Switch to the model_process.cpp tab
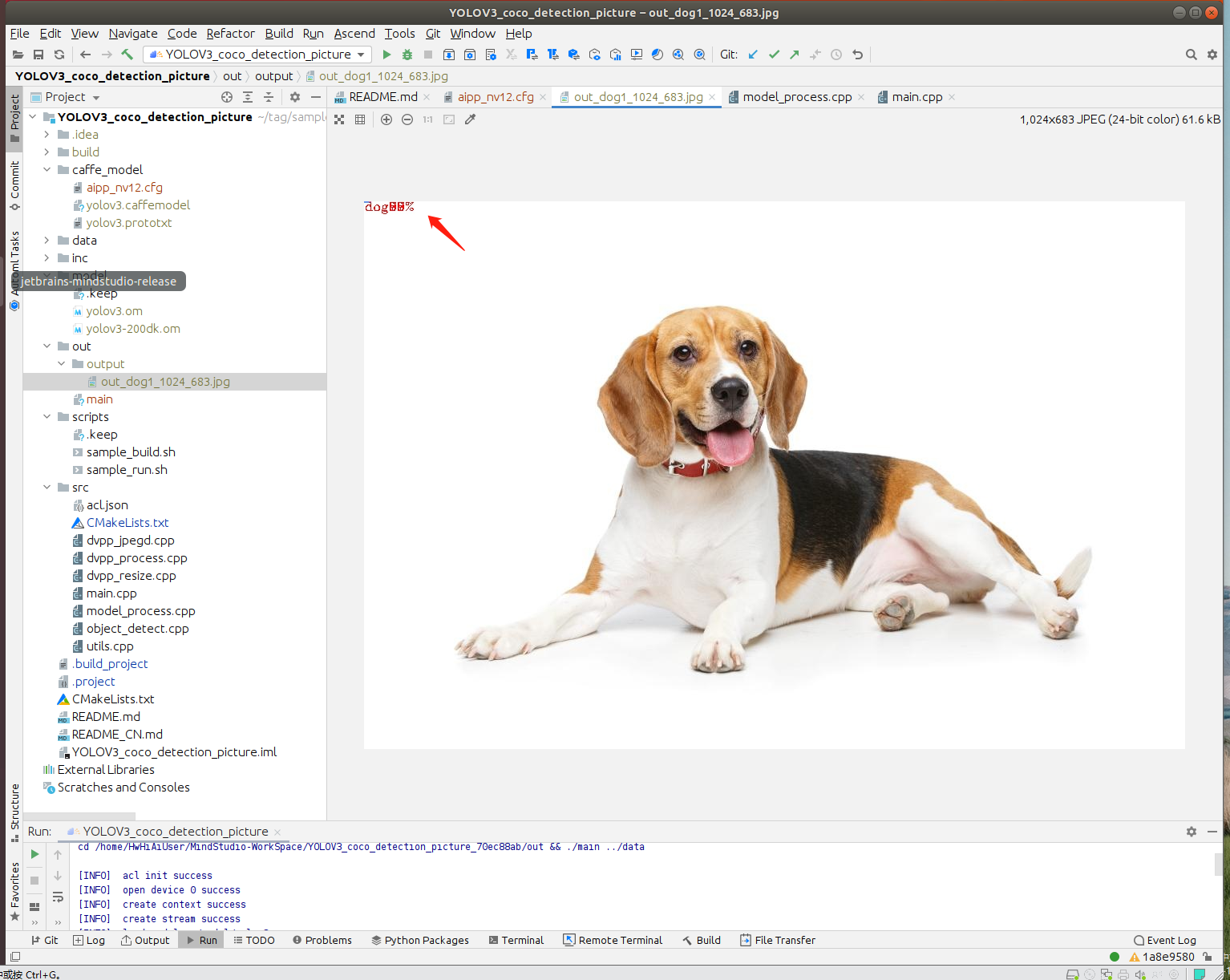Screen dimensions: 1230x980 point(796,97)
